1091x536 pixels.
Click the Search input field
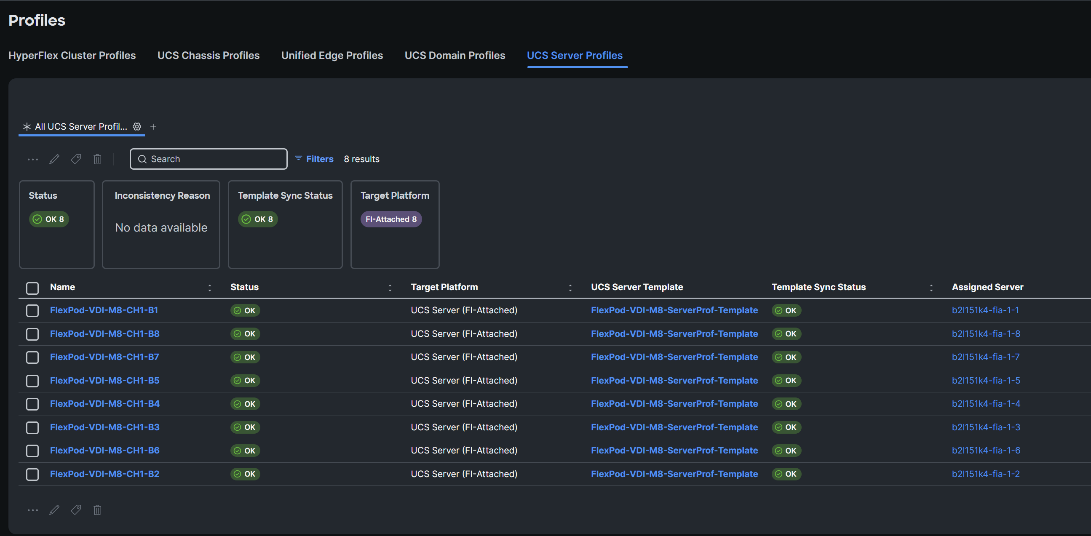(x=209, y=159)
